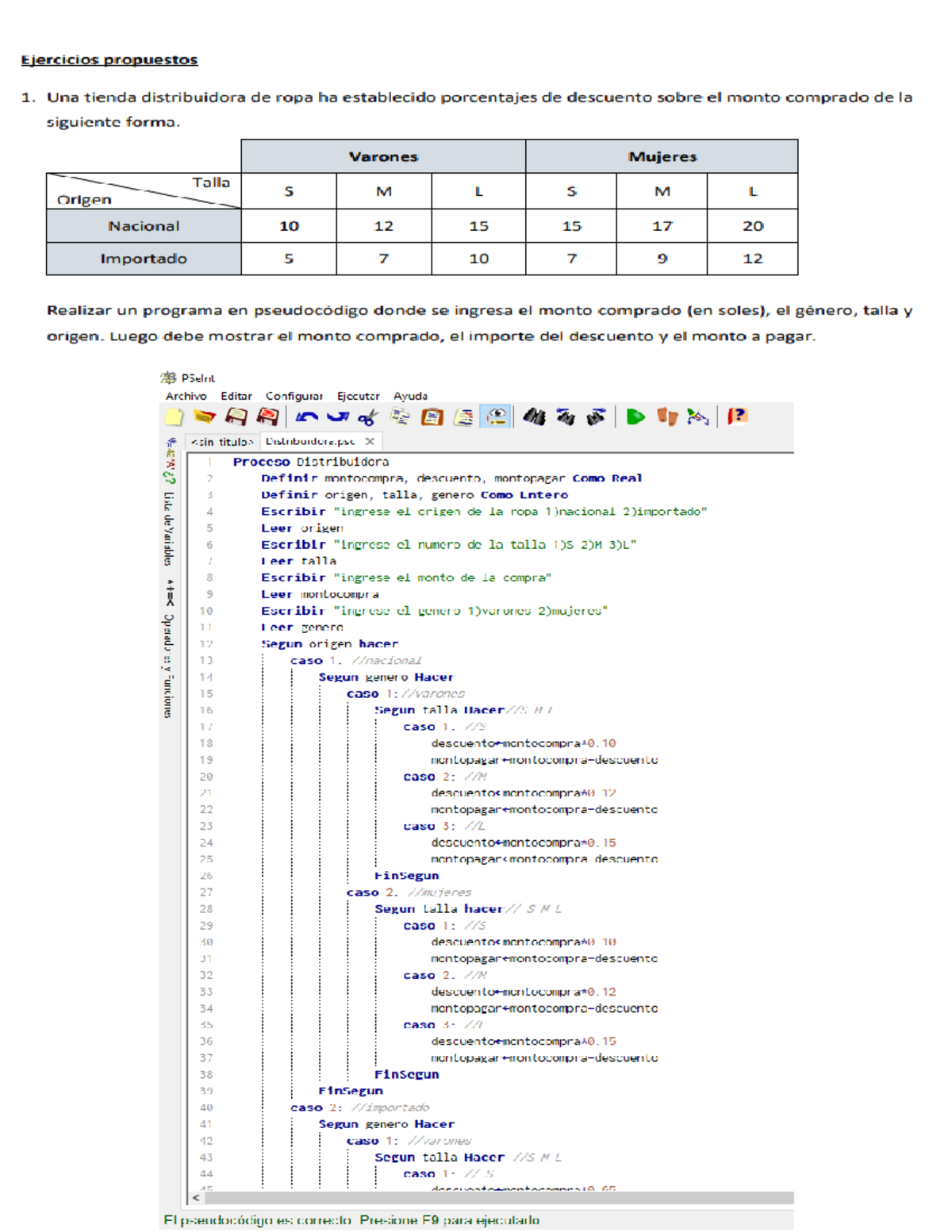Viewport: 952px width, 1232px height.
Task: Toggle the highlighted toolbar button beside the binoculars
Action: [x=496, y=416]
